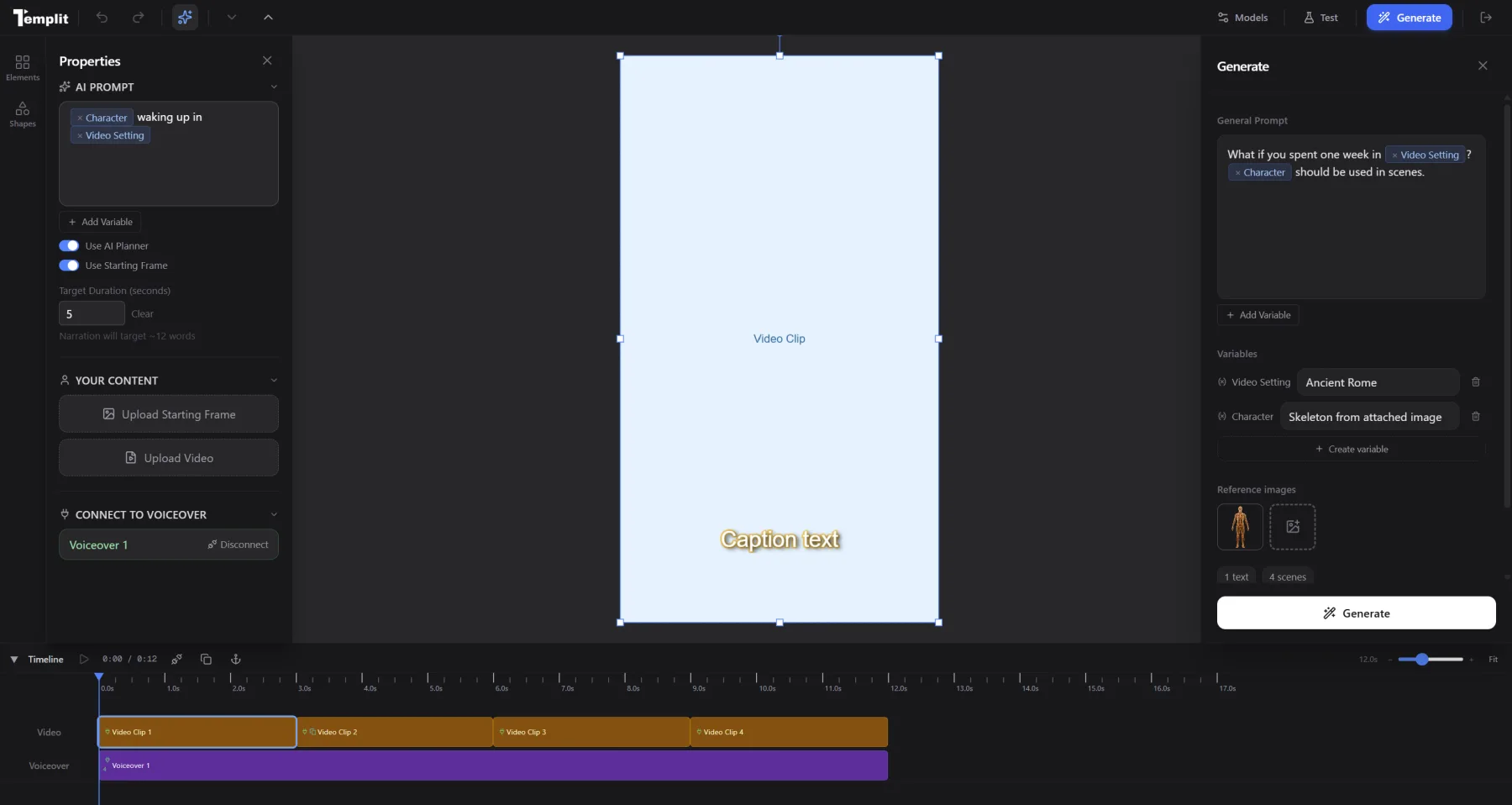Click the down chevron in top toolbar
Screen dimensions: 1512x805
[232, 18]
